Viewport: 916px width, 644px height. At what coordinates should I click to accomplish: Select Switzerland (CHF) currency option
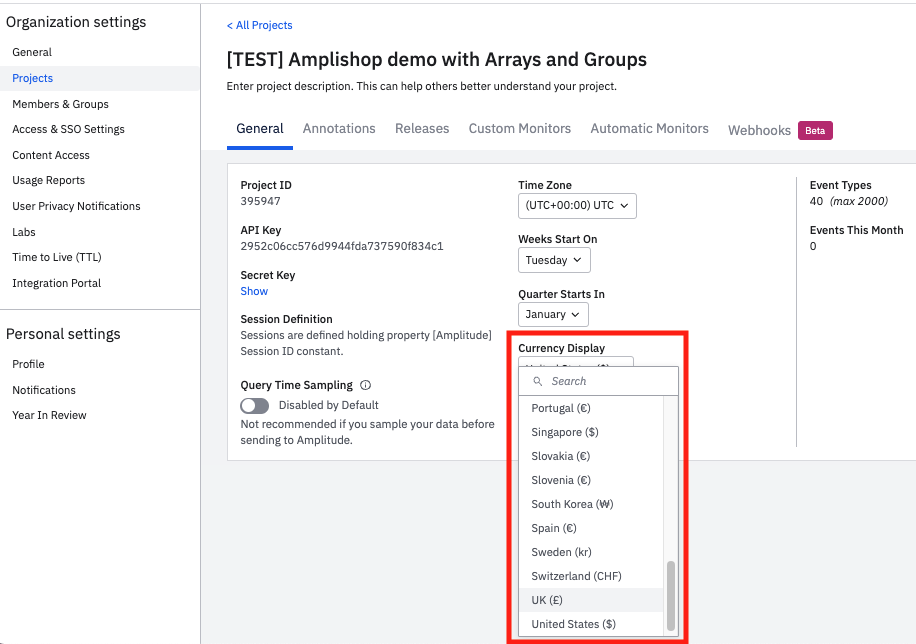591,576
